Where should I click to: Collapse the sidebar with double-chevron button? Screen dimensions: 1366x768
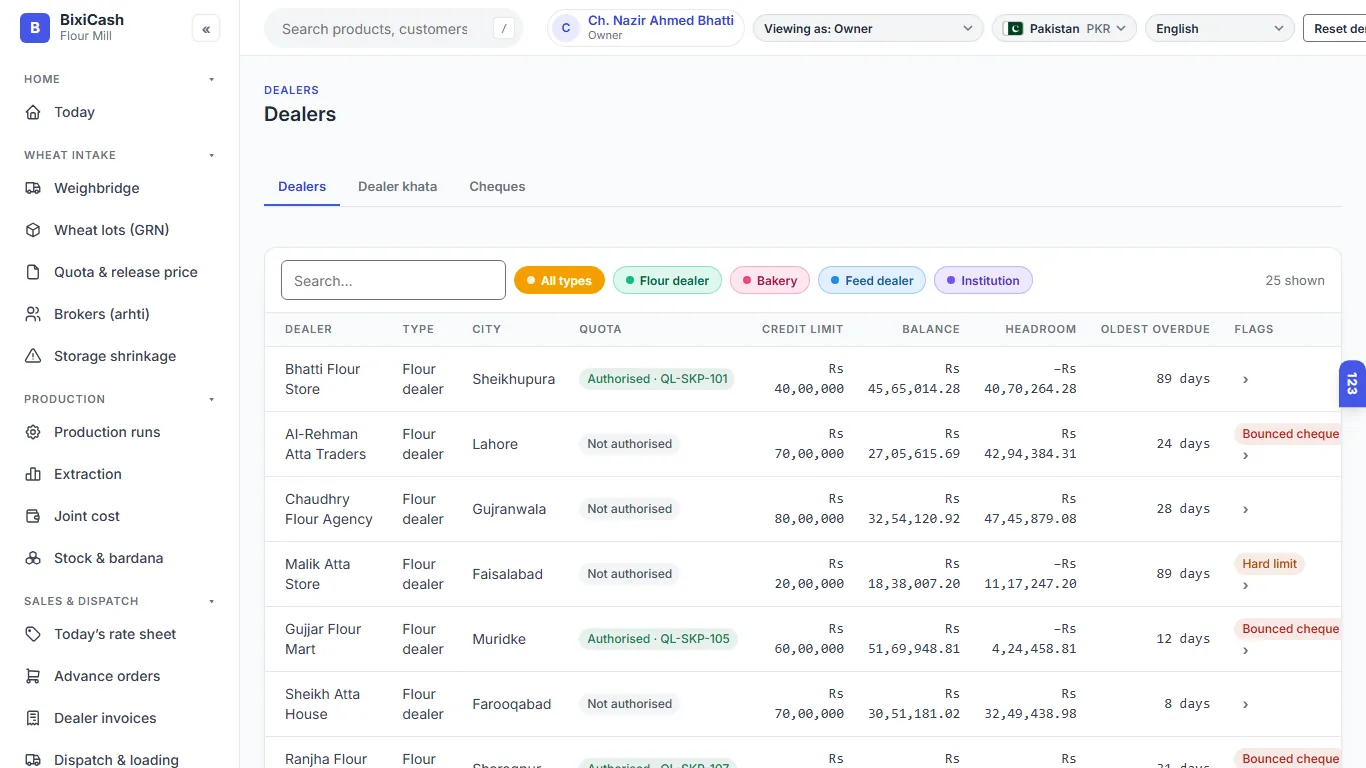[206, 29]
